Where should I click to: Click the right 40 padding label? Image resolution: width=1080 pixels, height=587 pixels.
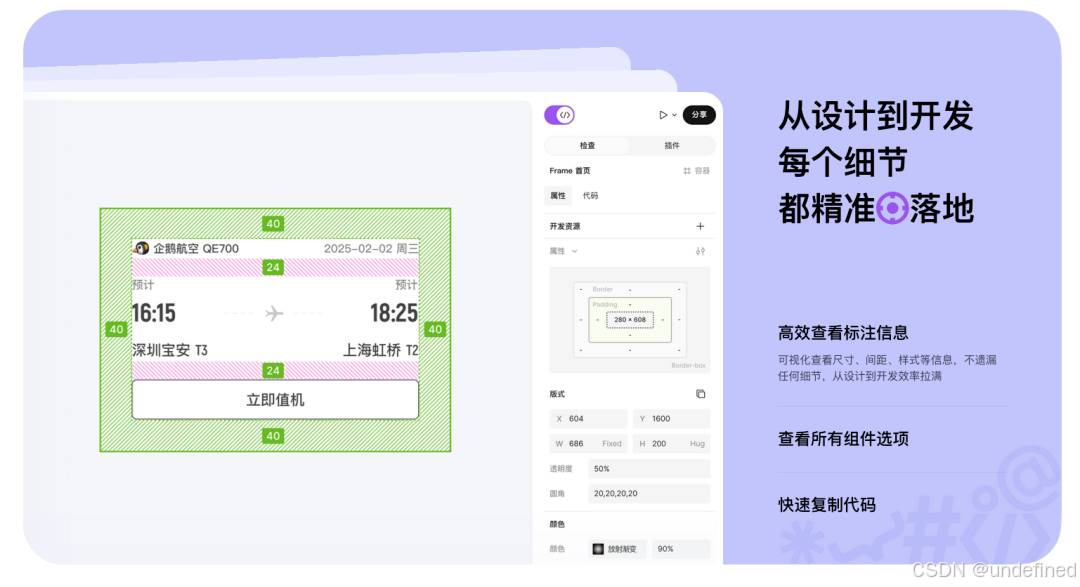point(435,329)
